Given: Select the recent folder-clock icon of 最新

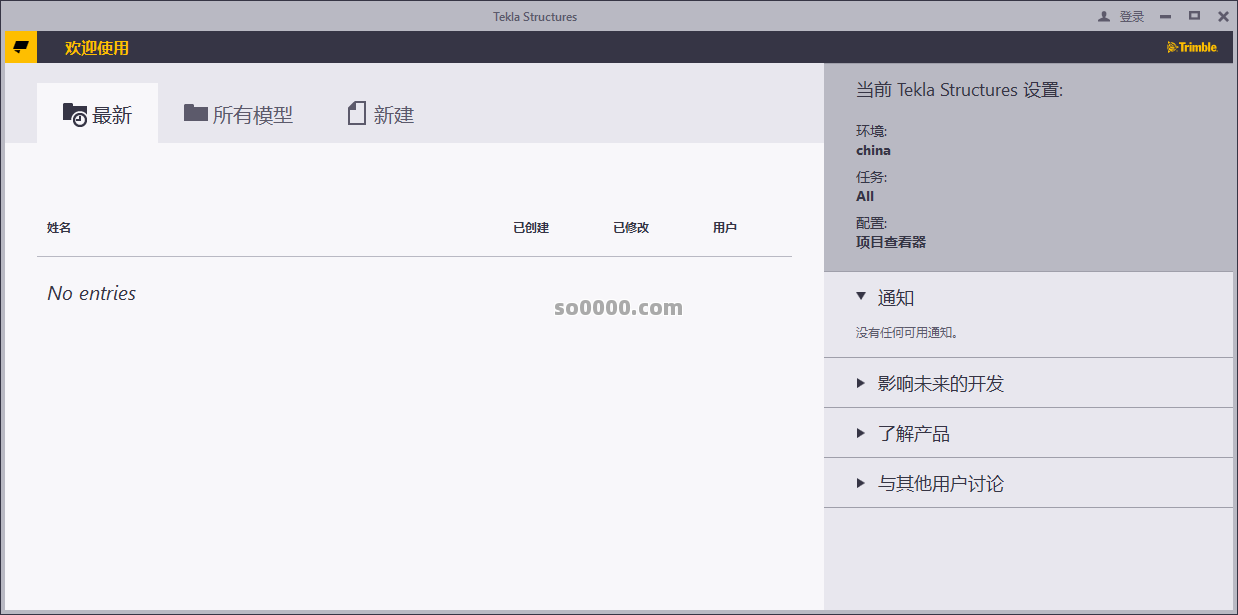Looking at the screenshot, I should pos(75,115).
